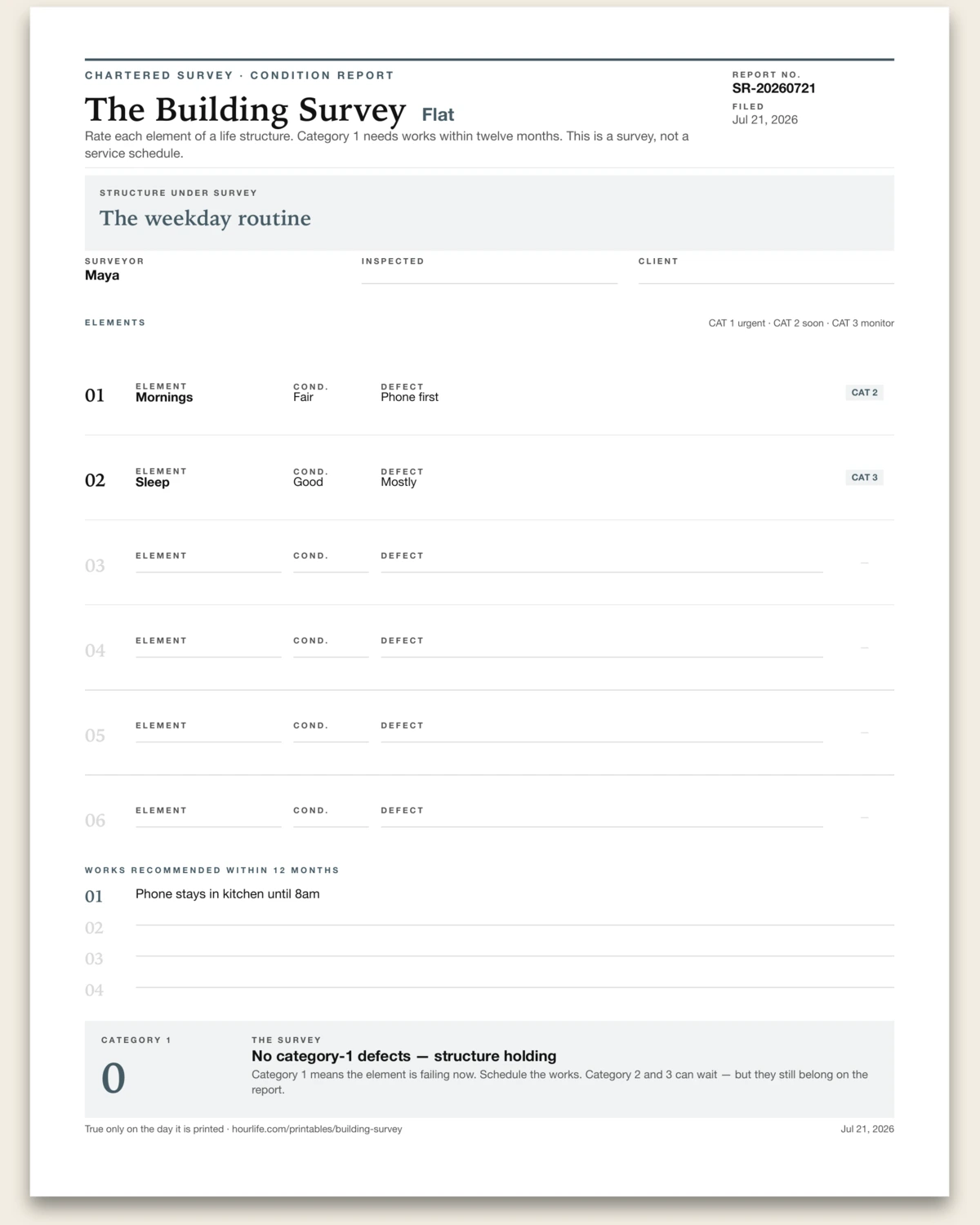980x1225 pixels.
Task: Click the row number 01 in Elements
Action: click(95, 395)
